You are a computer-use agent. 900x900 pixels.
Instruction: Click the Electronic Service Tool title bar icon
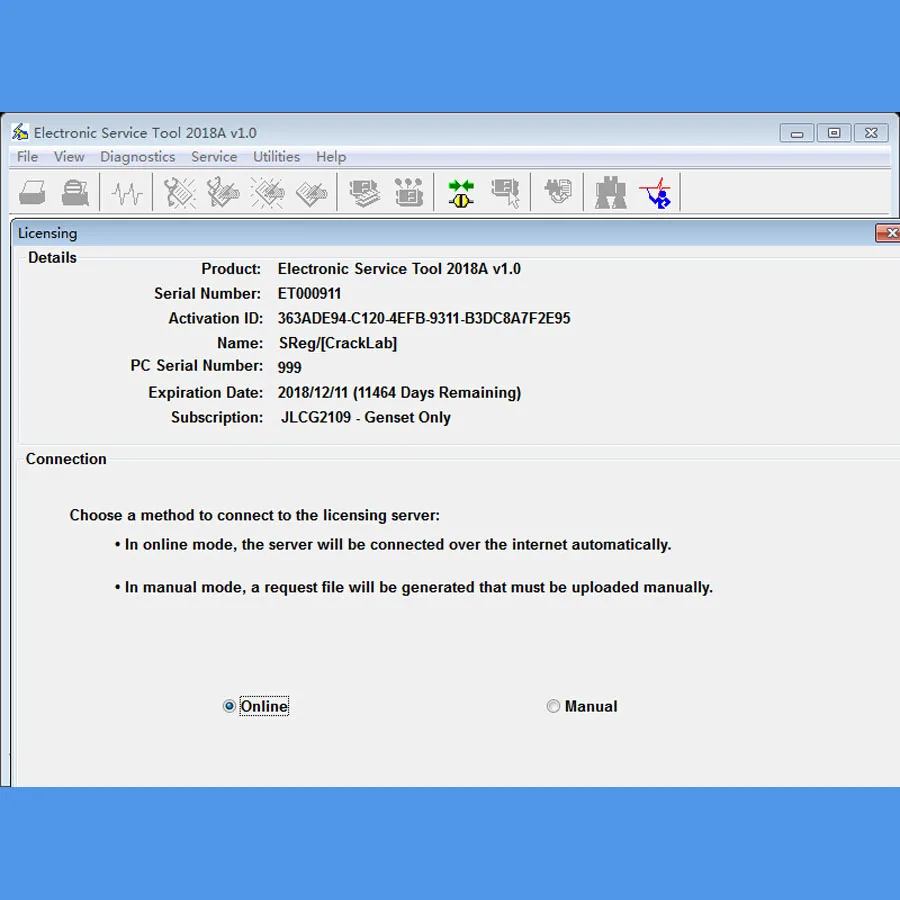tap(20, 132)
